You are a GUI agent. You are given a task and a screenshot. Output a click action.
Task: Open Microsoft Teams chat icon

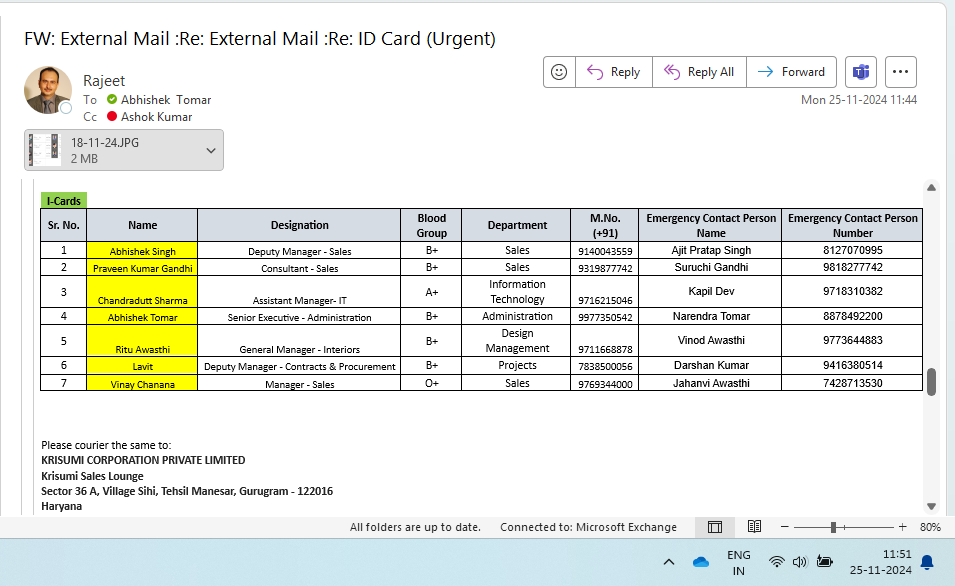tap(860, 72)
